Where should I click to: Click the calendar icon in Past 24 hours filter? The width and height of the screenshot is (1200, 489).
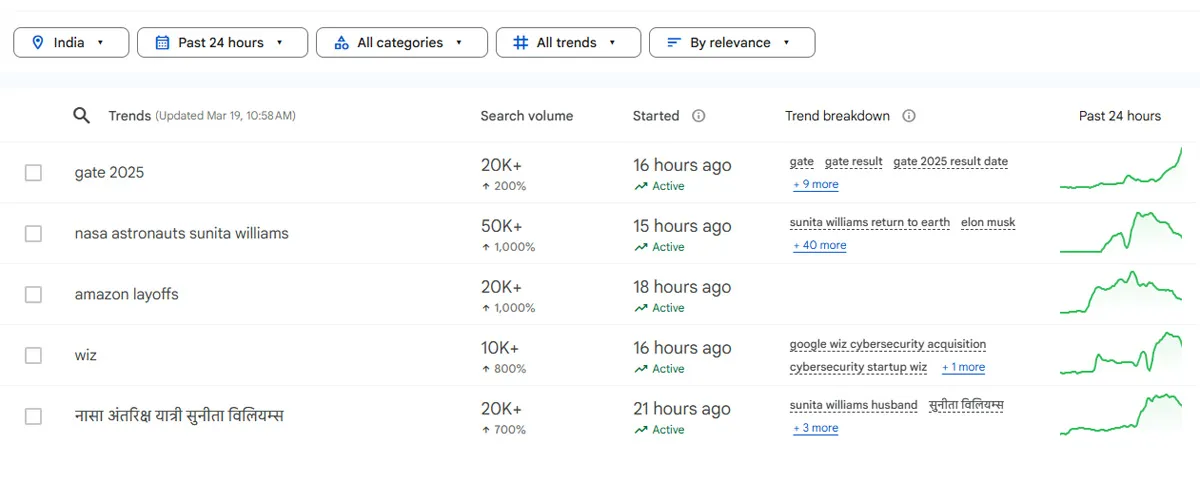[163, 43]
